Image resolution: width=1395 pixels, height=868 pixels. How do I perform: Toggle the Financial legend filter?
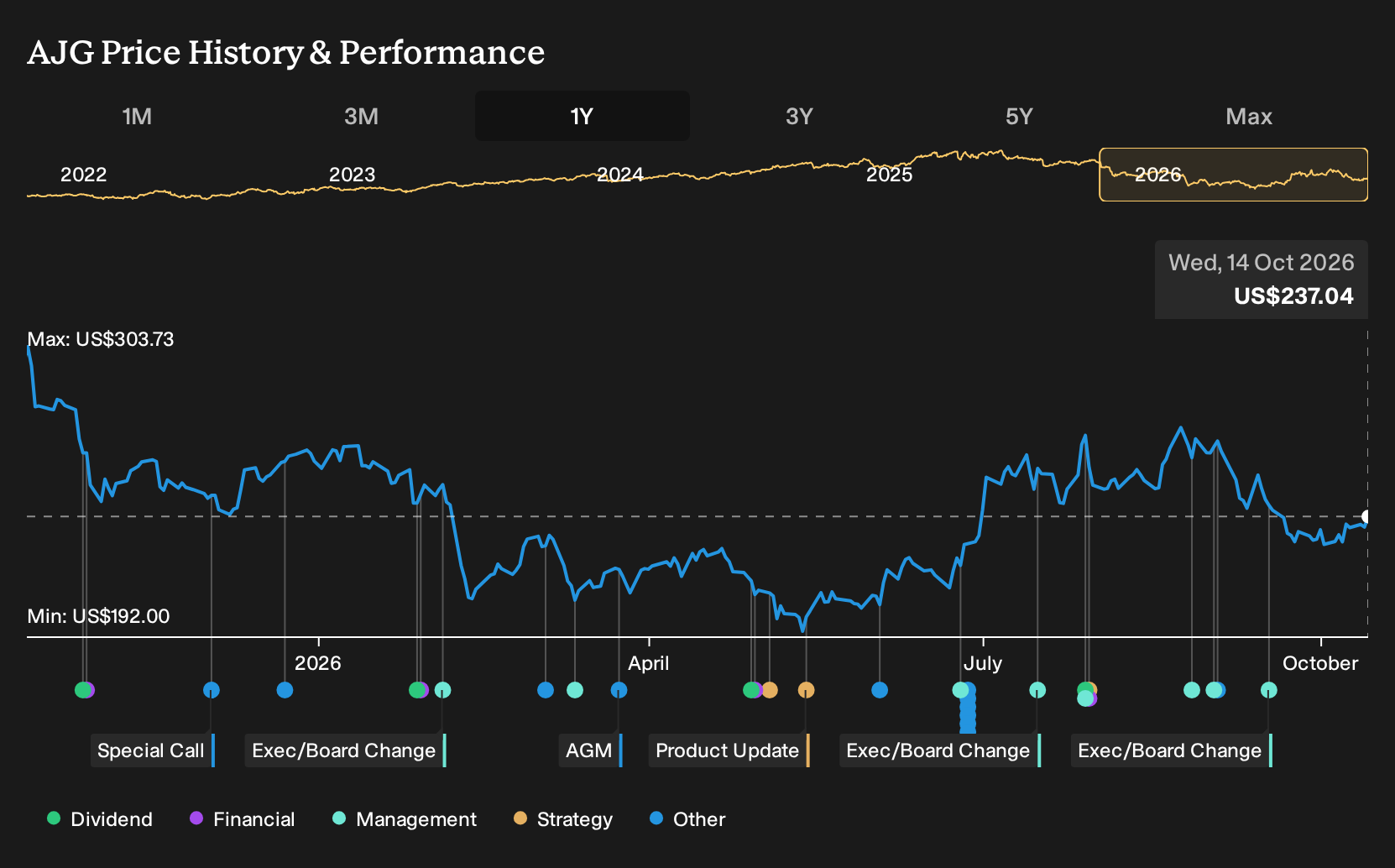(243, 819)
